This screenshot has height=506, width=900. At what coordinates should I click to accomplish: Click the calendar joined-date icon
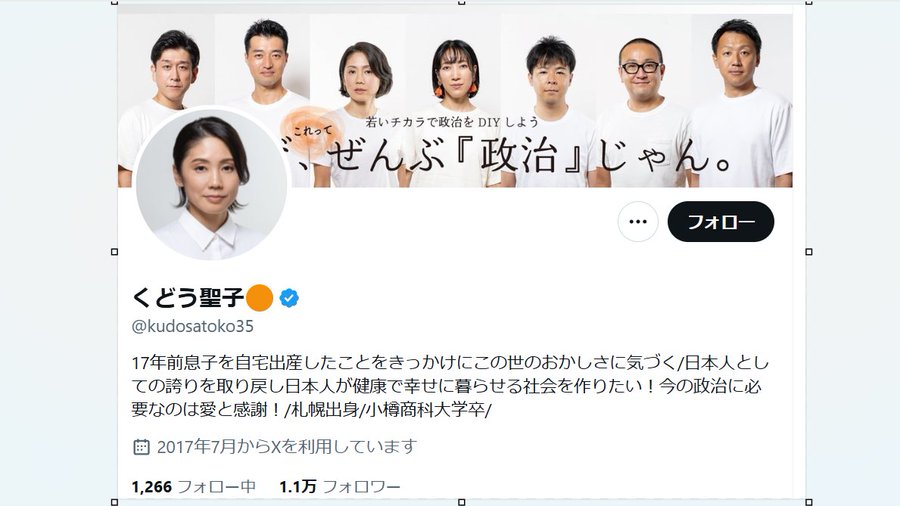tap(141, 446)
